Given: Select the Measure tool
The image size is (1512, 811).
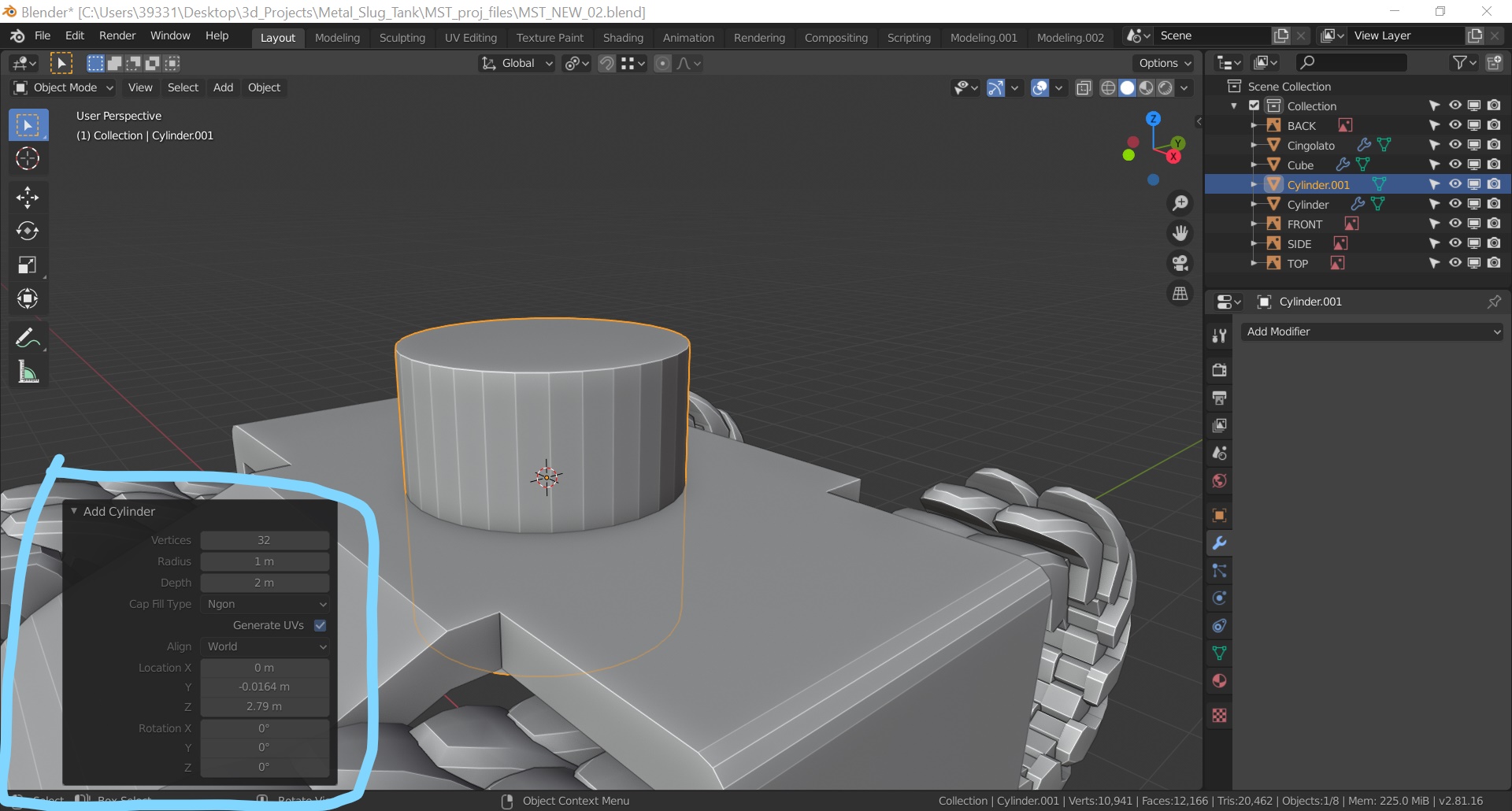Looking at the screenshot, I should pos(28,372).
